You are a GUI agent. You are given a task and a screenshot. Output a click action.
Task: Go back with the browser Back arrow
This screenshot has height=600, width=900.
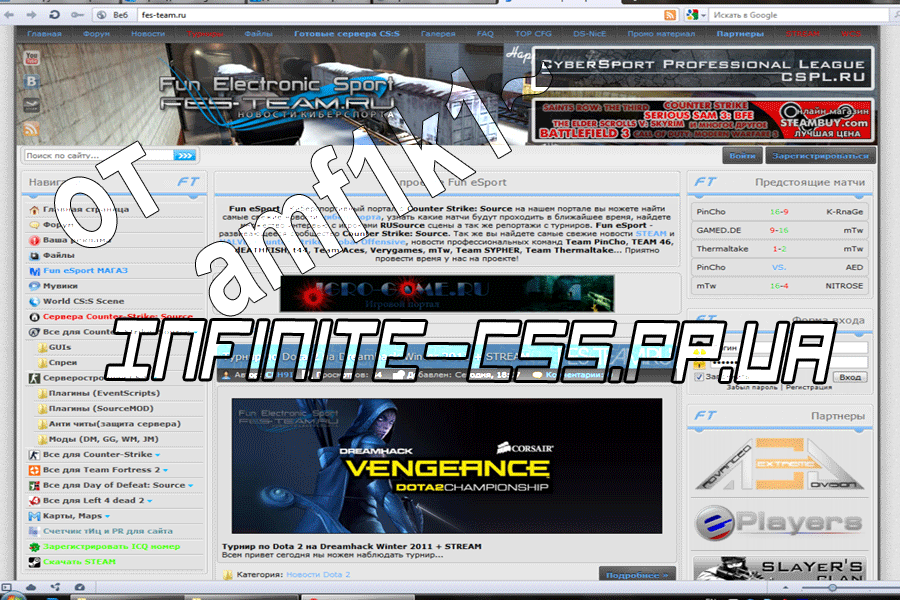pyautogui.click(x=9, y=15)
